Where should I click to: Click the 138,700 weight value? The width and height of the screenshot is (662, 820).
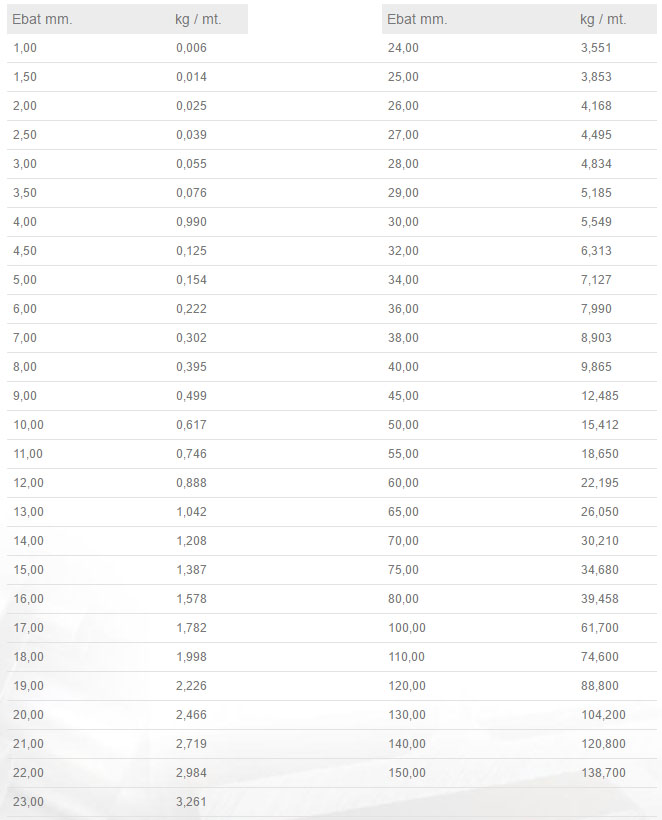pos(603,773)
